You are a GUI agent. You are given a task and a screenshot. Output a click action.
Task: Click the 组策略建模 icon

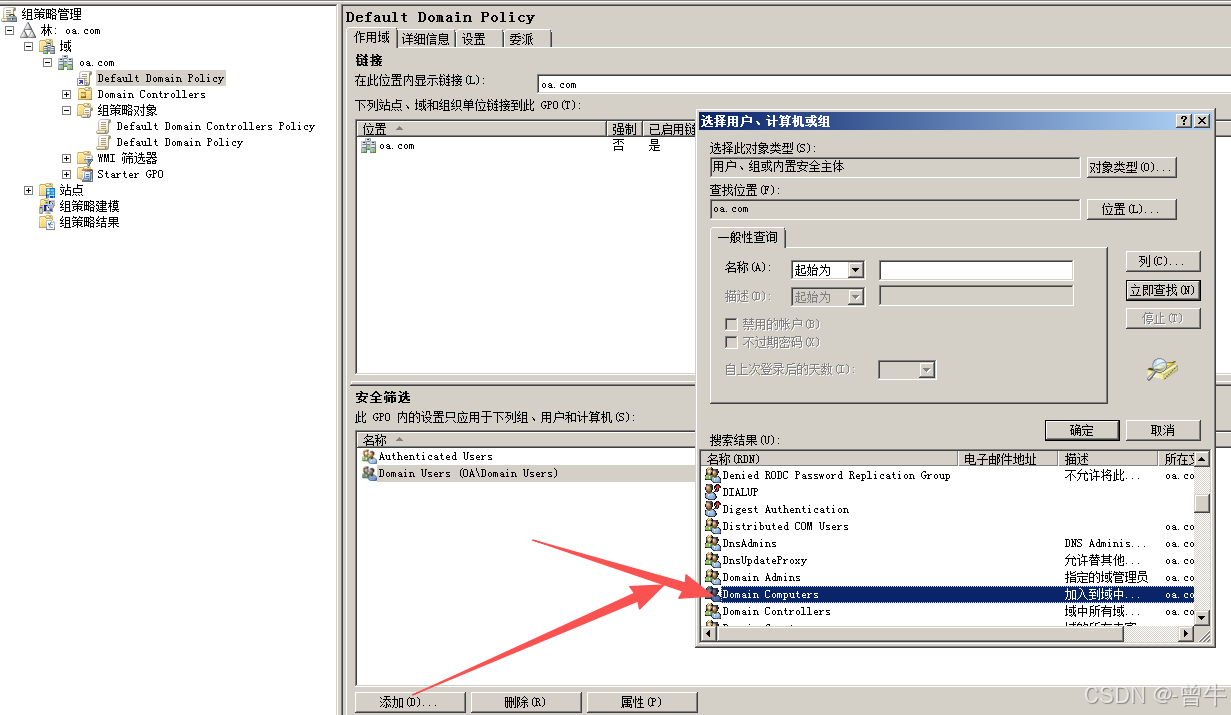point(48,206)
